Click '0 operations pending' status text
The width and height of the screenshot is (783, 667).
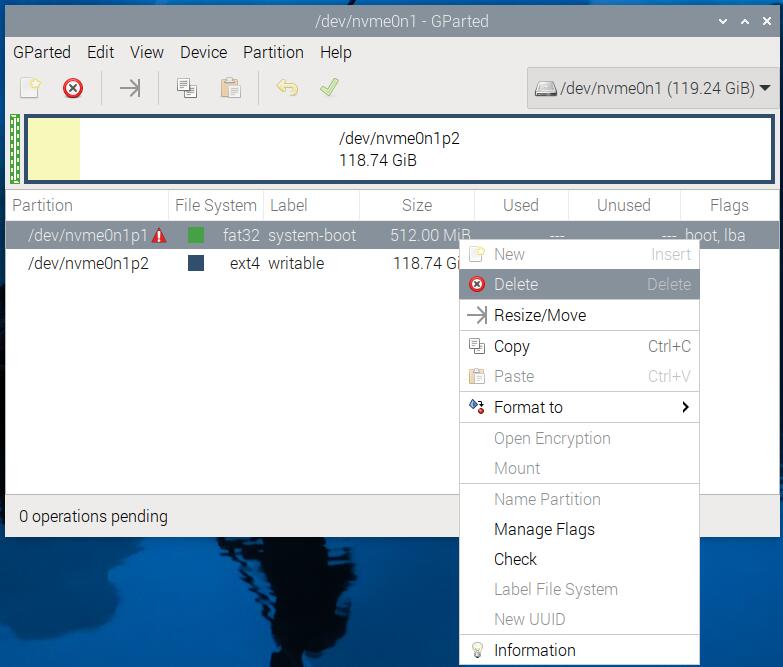93,516
